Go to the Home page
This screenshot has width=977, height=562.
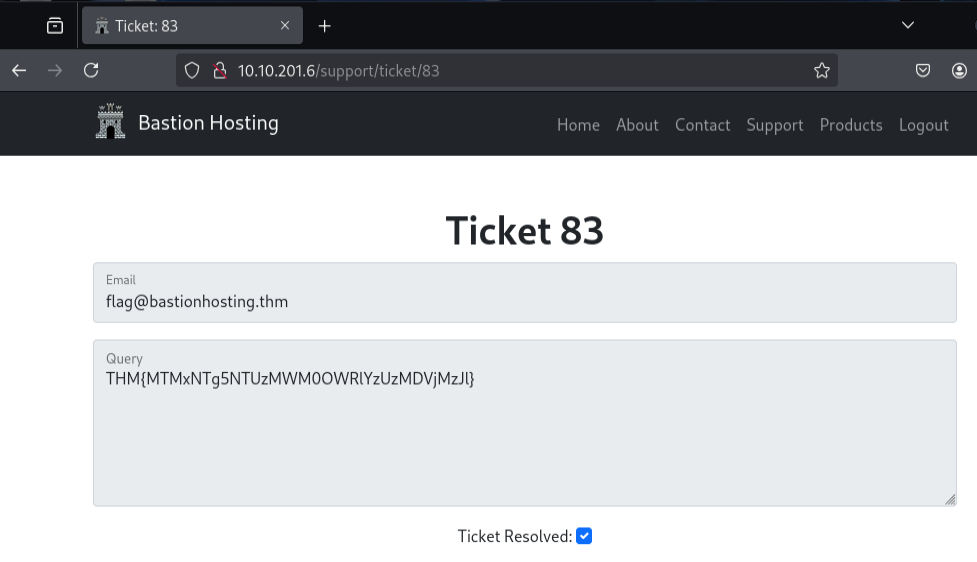tap(578, 125)
